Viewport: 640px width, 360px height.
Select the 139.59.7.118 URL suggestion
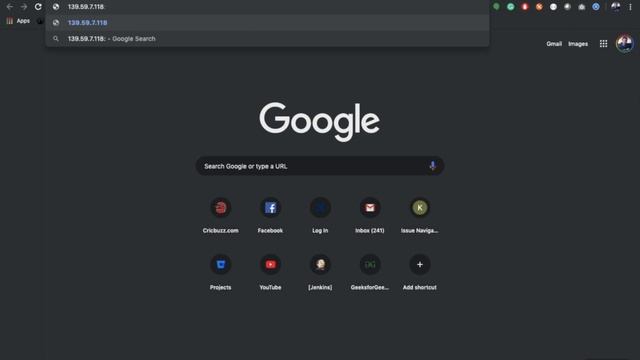point(267,23)
